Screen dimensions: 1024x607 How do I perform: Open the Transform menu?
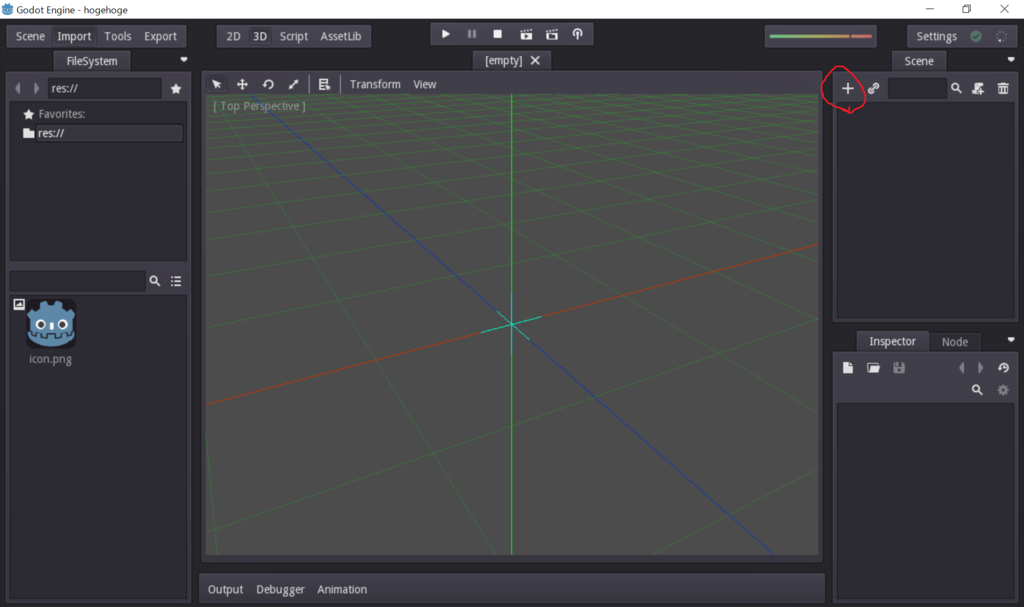click(375, 84)
